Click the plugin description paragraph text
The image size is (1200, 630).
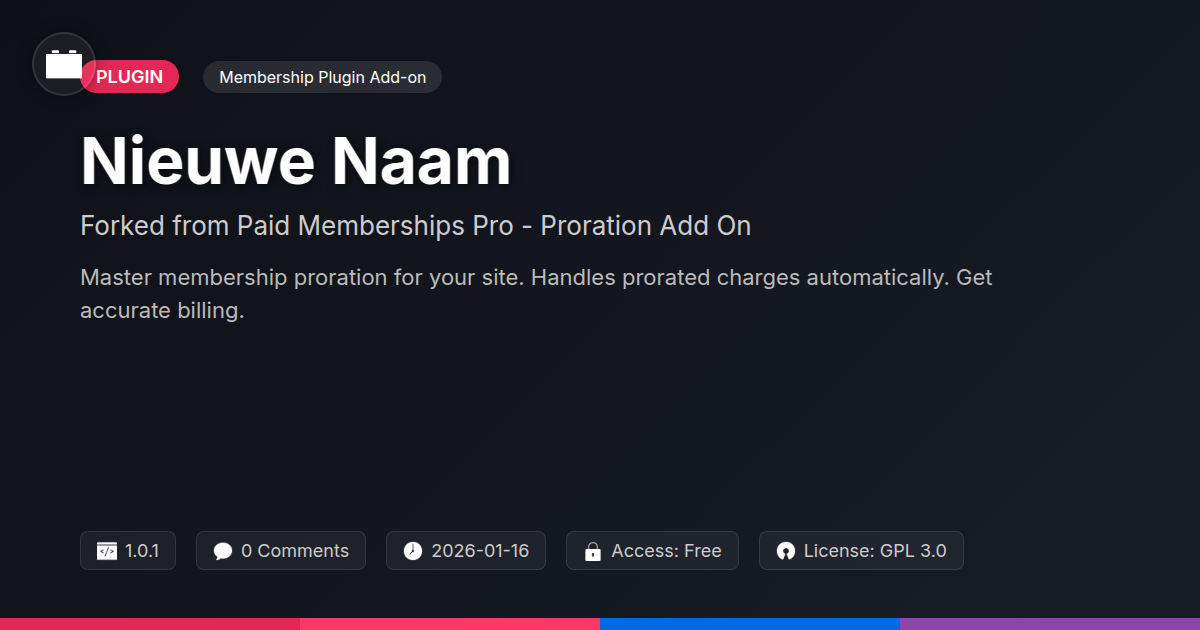click(536, 294)
